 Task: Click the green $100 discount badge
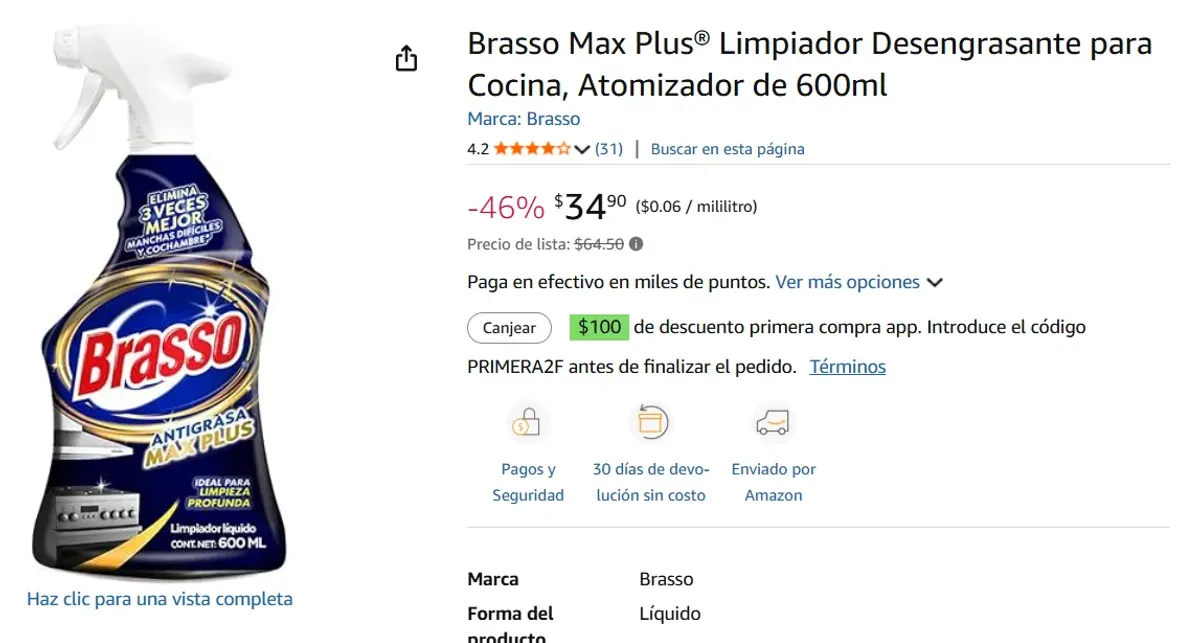(598, 326)
